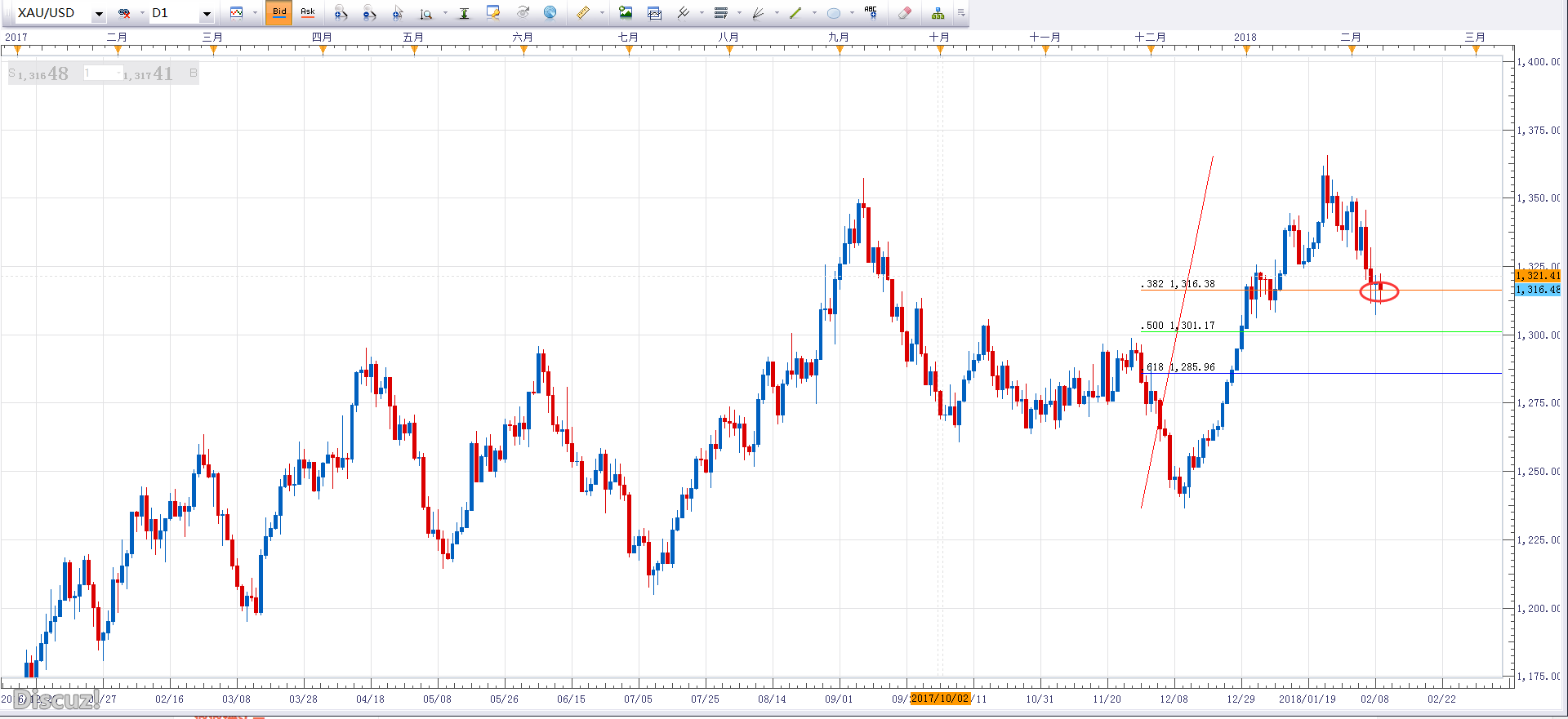Viewport: 1568px width, 719px height.
Task: Click the save chart image icon
Action: tap(626, 12)
